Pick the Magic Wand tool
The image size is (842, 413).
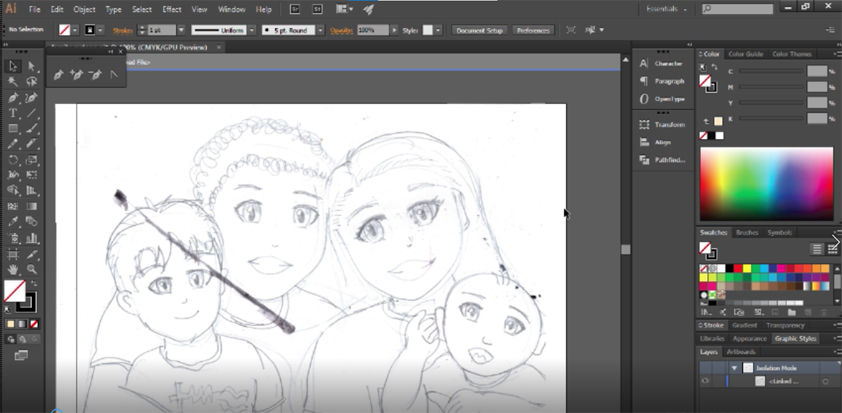coord(13,82)
